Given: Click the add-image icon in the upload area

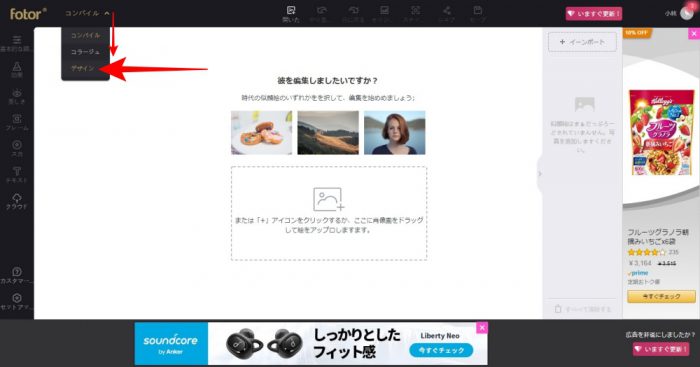Looking at the screenshot, I should pos(329,199).
